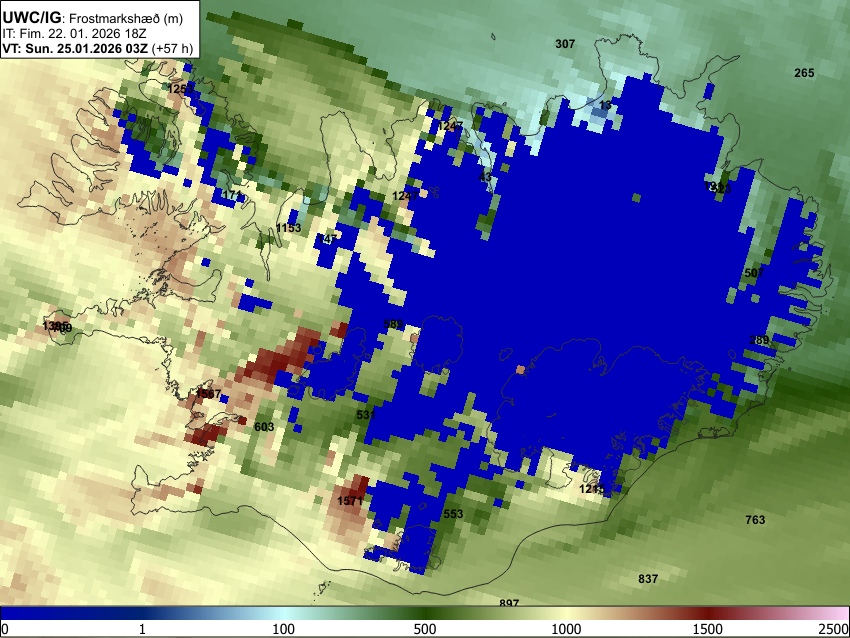The width and height of the screenshot is (850, 638).
Task: Click the map value 837
Action: point(648,579)
